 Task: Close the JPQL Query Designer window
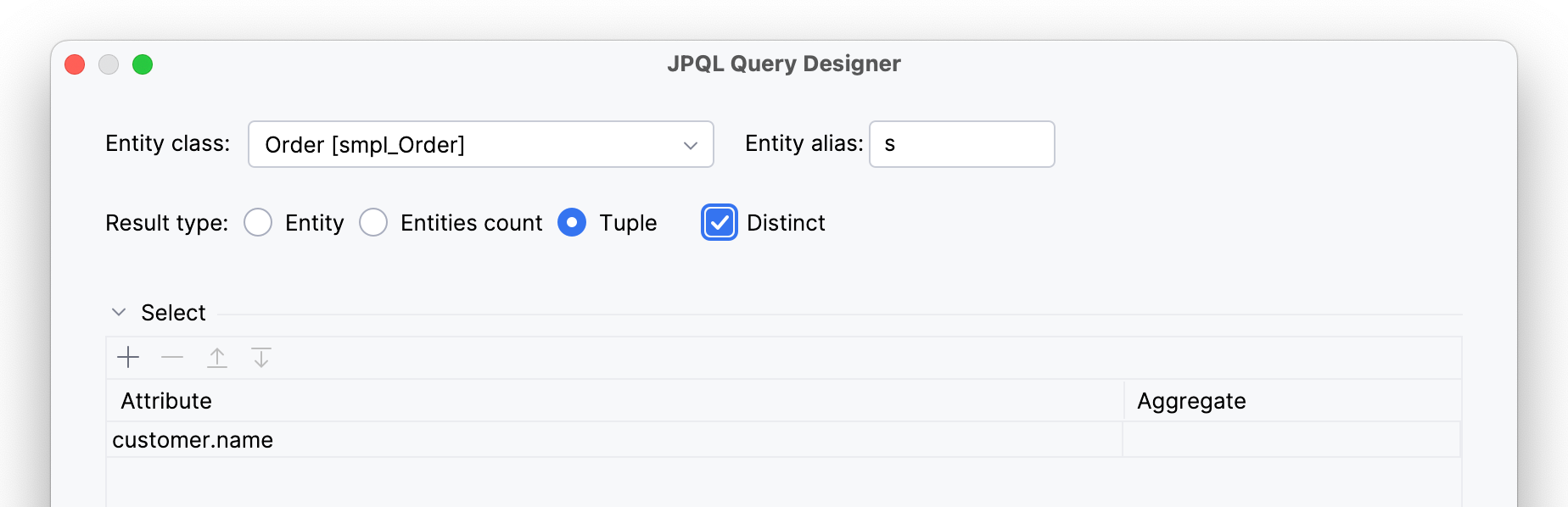[75, 64]
